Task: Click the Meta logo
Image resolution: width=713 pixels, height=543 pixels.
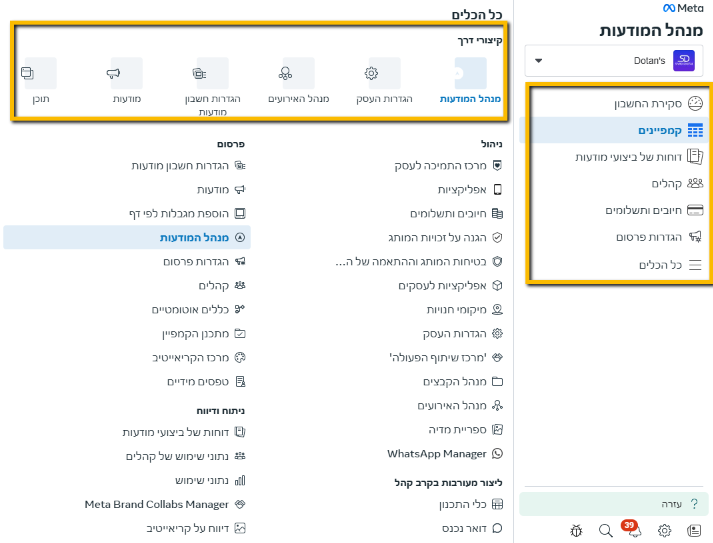Action: (x=683, y=8)
